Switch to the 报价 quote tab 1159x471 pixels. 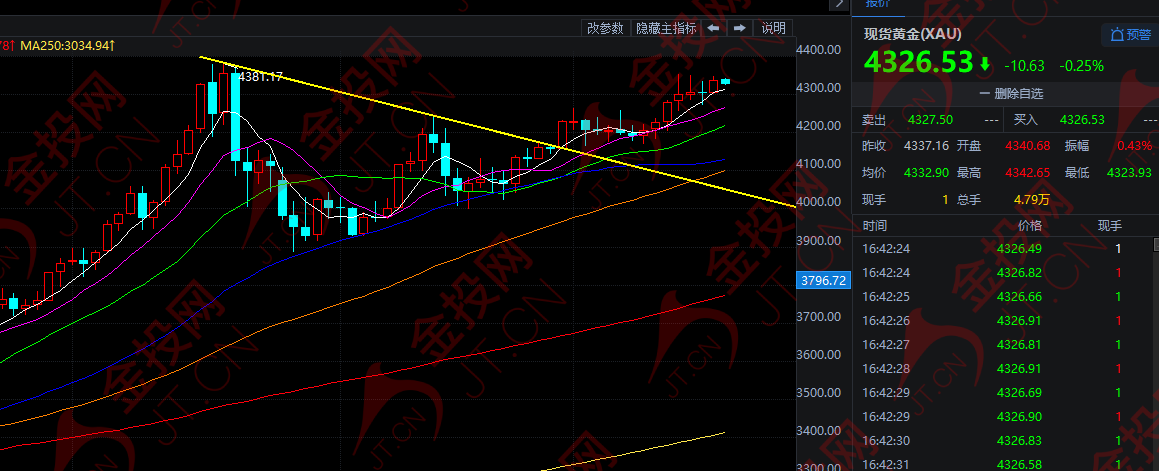878,4
